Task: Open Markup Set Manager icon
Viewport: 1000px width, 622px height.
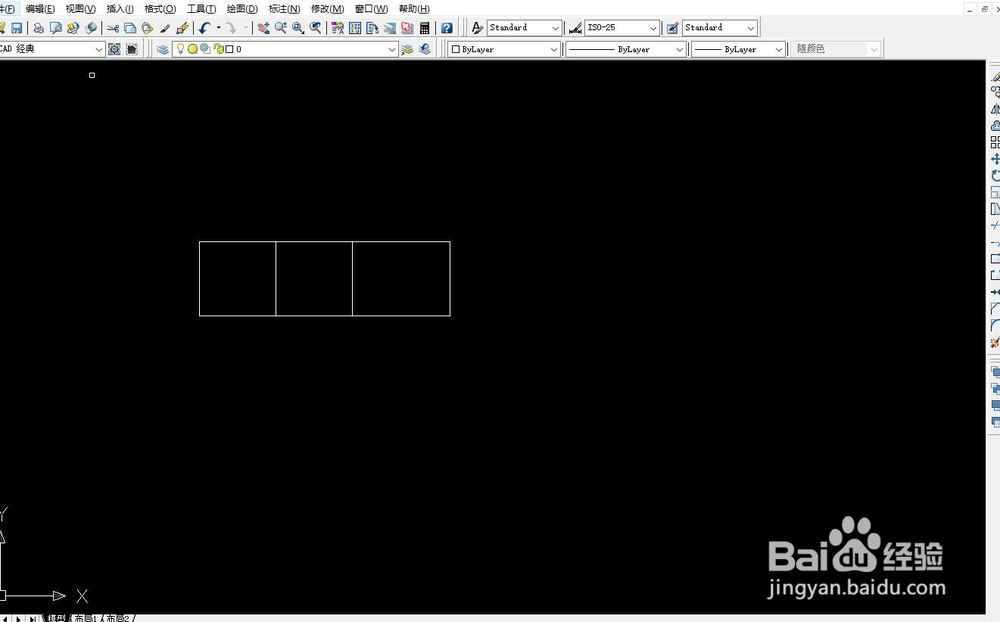Action: pyautogui.click(x=407, y=28)
